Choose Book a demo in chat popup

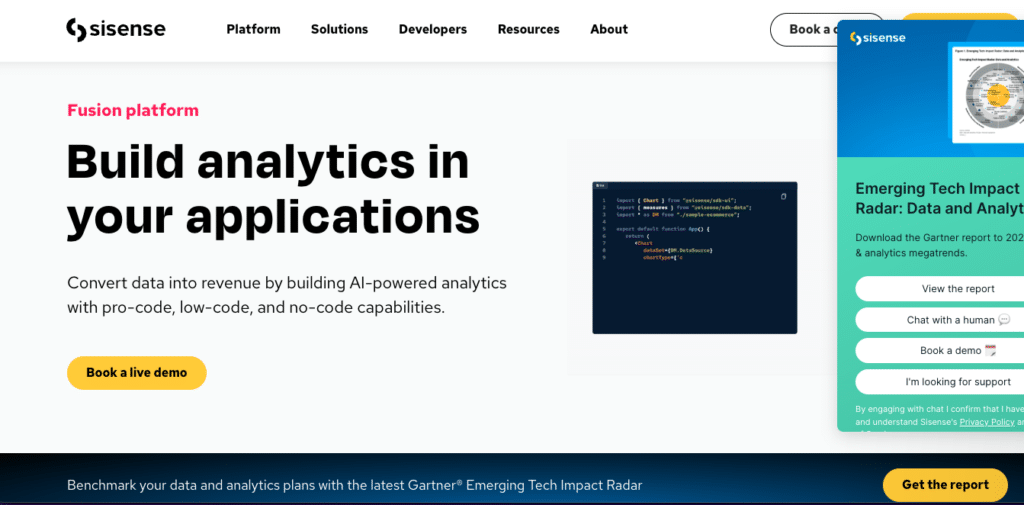940,351
